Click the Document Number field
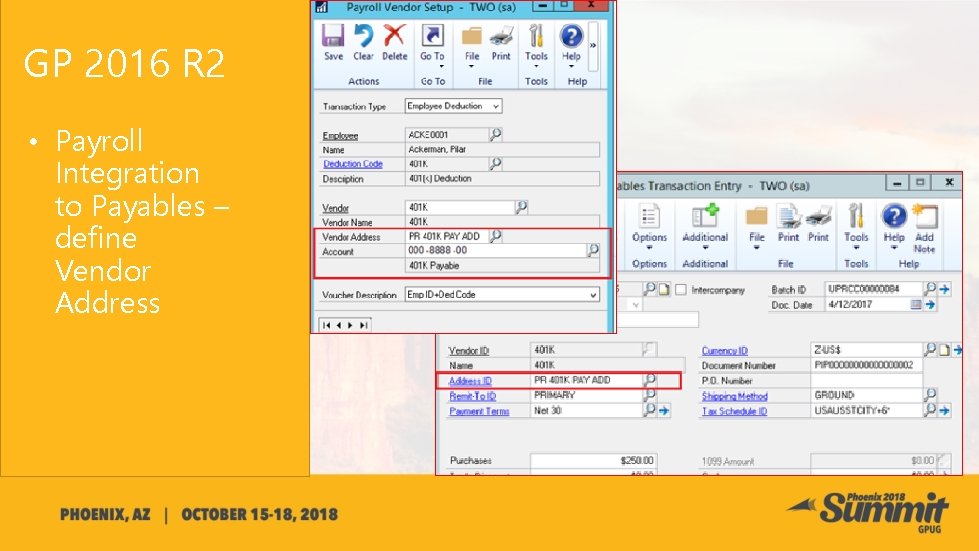979x551 pixels. click(867, 365)
